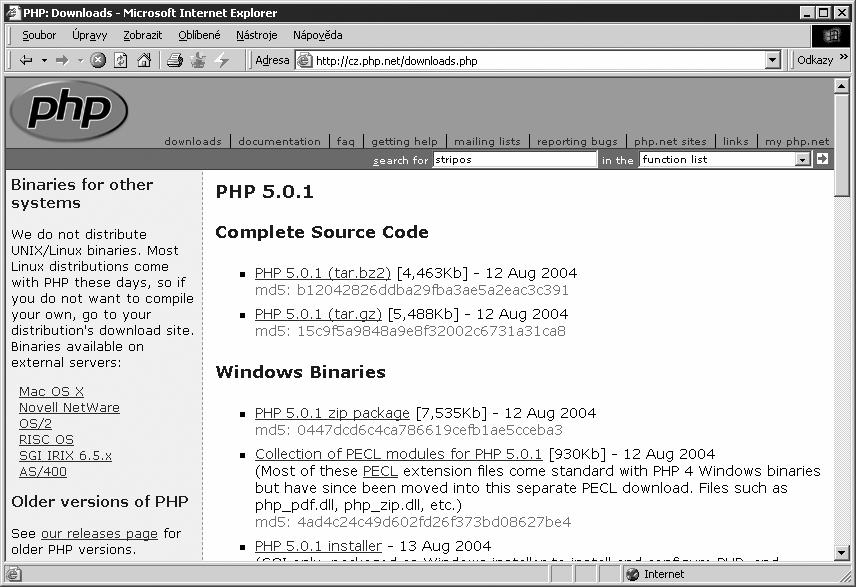Download PHP 5.0.1 (tar.bz2)
856x587 pixels.
click(323, 273)
